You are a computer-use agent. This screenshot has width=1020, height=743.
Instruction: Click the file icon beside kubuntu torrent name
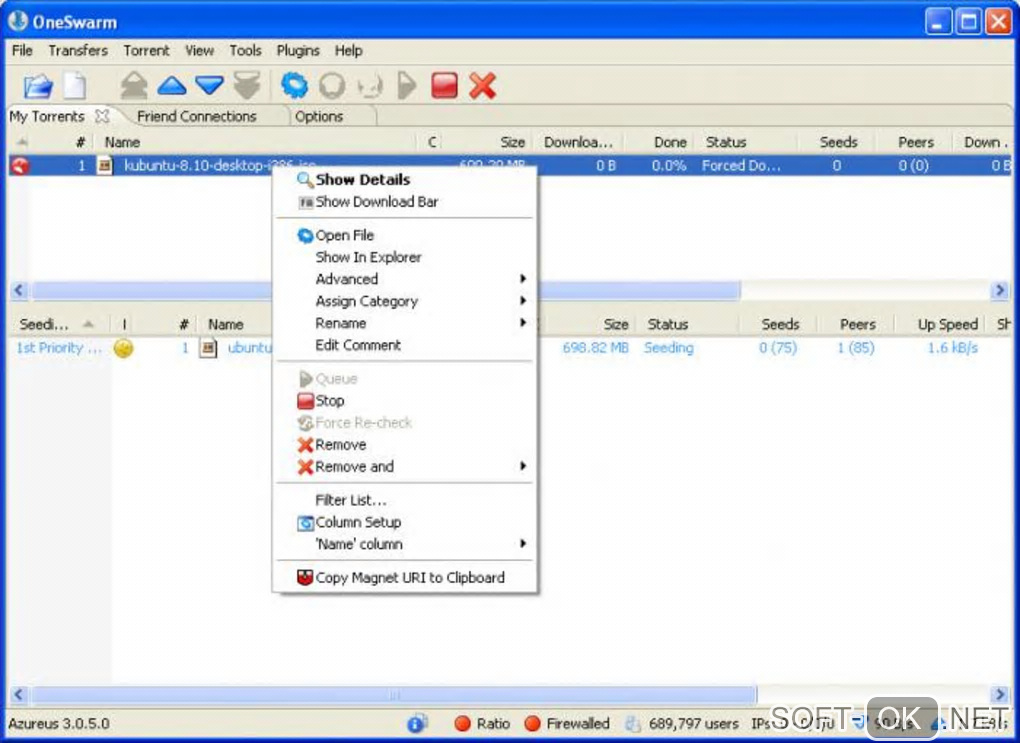point(105,166)
